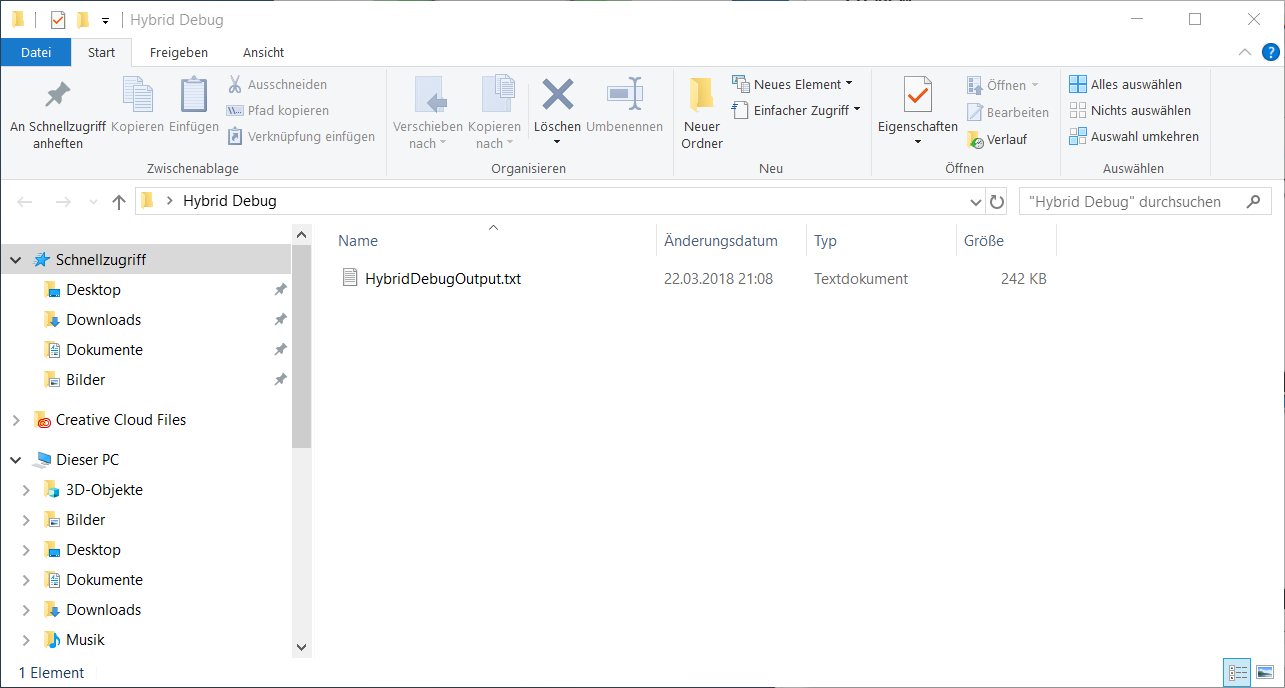This screenshot has height=688, width=1285.
Task: Collapse the ribbon with chevron
Action: [1245, 52]
